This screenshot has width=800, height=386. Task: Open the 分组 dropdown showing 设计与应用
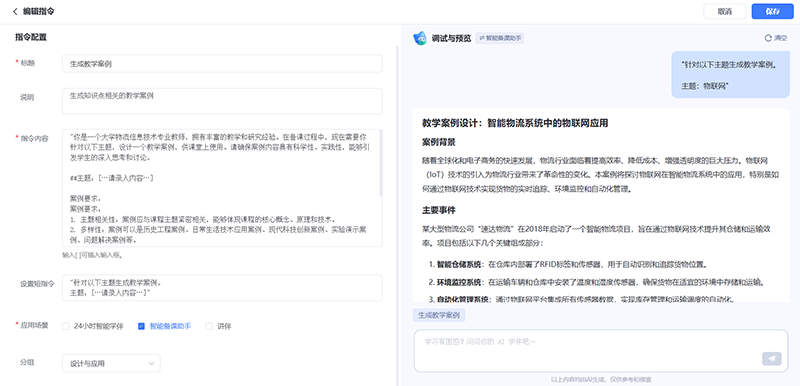tap(111, 363)
